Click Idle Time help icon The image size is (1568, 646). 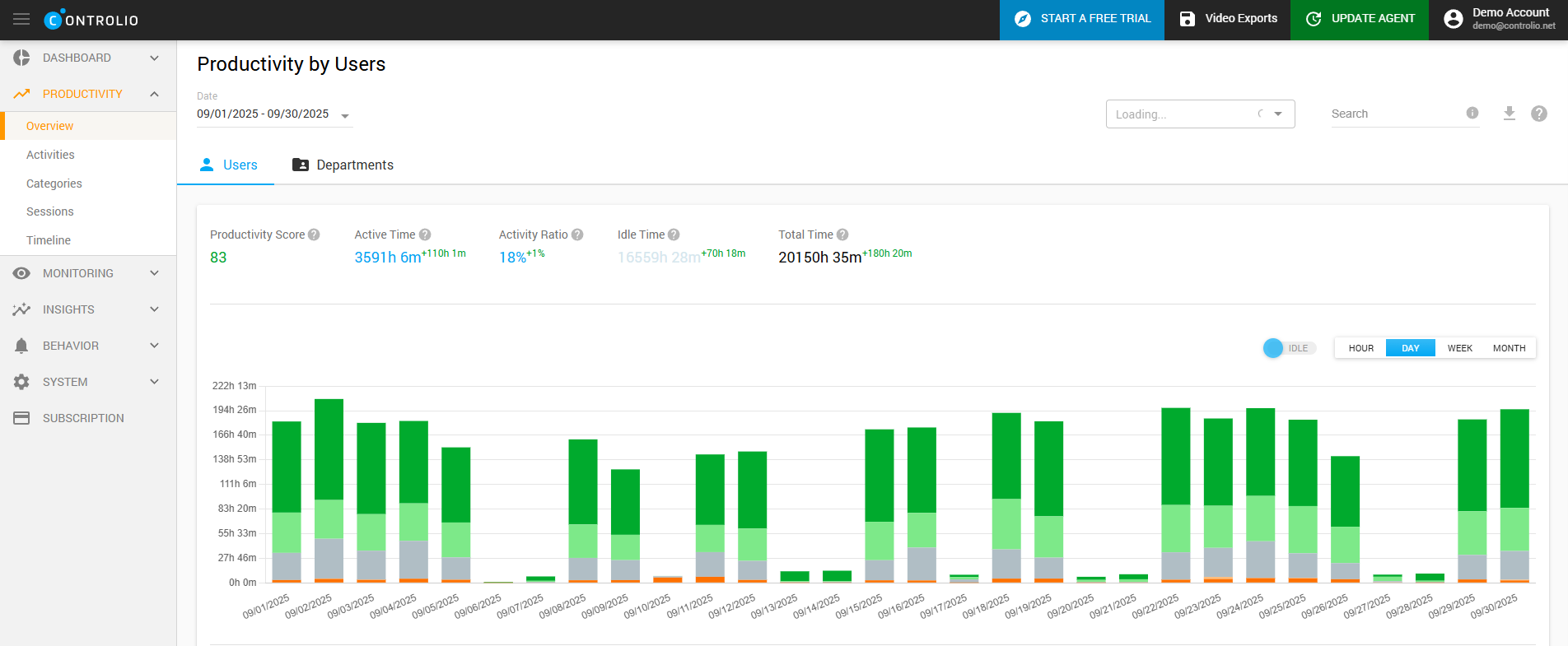(x=674, y=235)
